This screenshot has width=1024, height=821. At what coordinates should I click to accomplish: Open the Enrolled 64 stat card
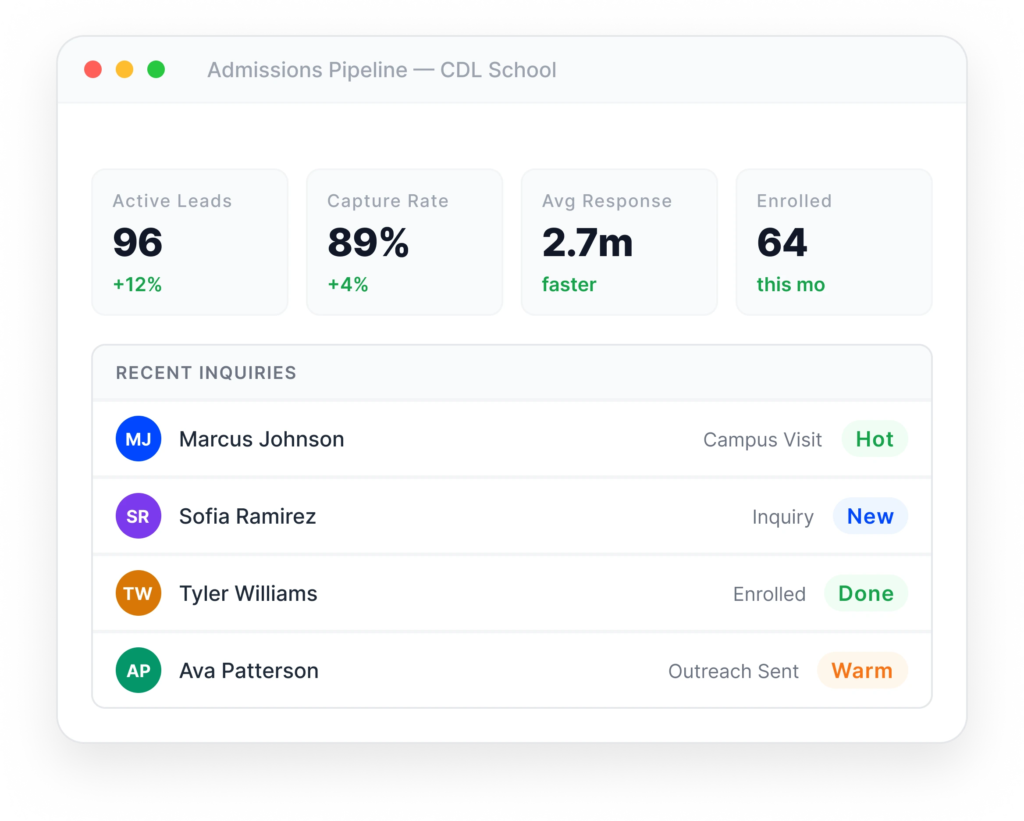[834, 242]
